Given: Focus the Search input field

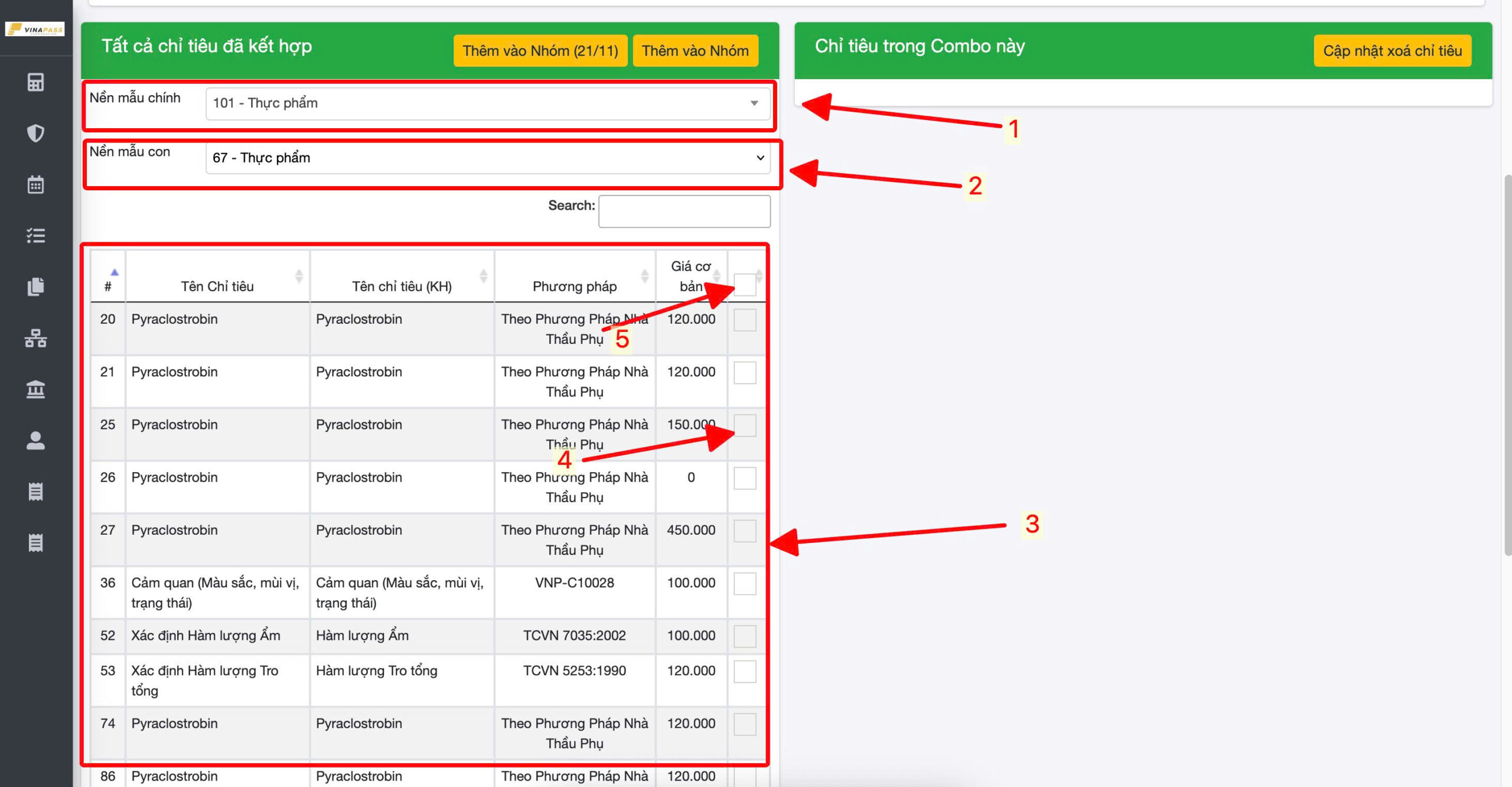Looking at the screenshot, I should coord(684,211).
